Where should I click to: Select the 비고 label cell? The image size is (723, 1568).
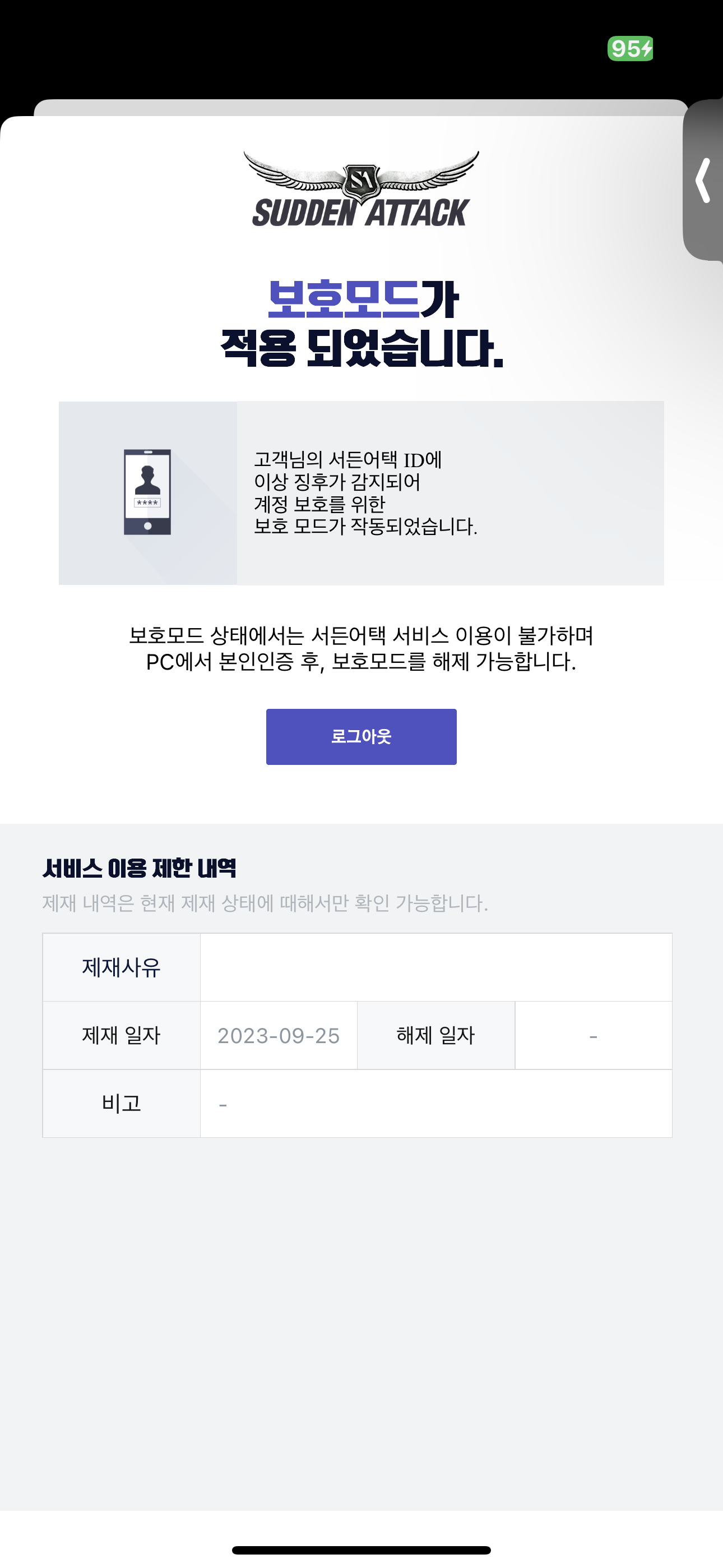(x=121, y=1104)
